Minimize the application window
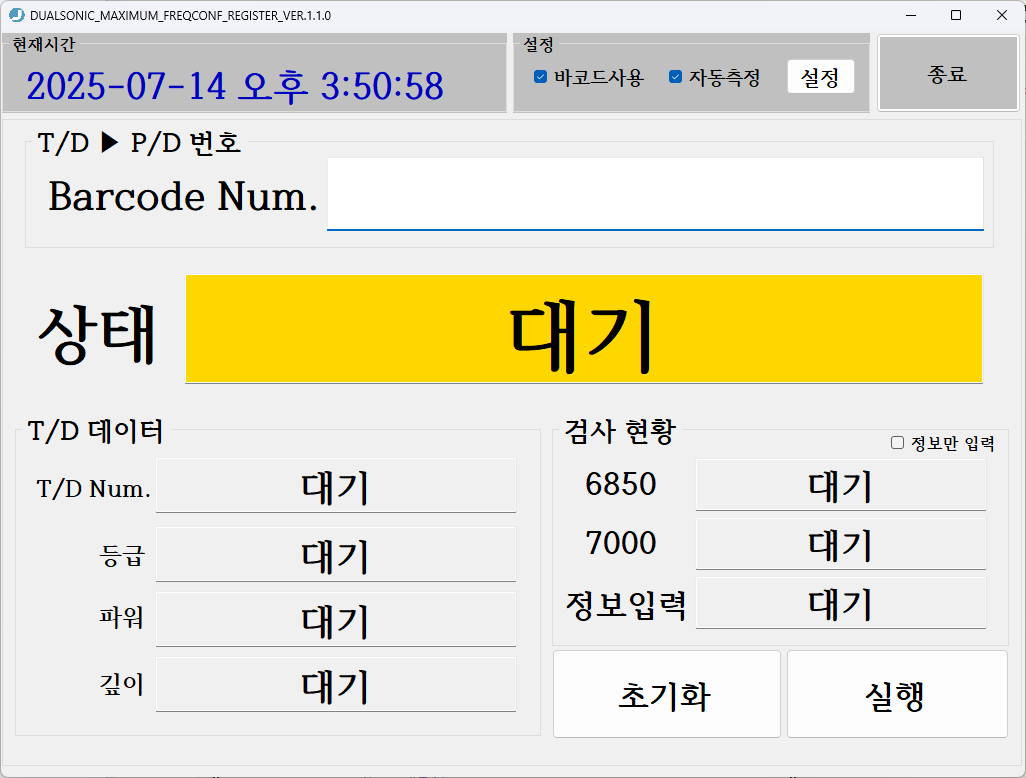 [x=910, y=15]
